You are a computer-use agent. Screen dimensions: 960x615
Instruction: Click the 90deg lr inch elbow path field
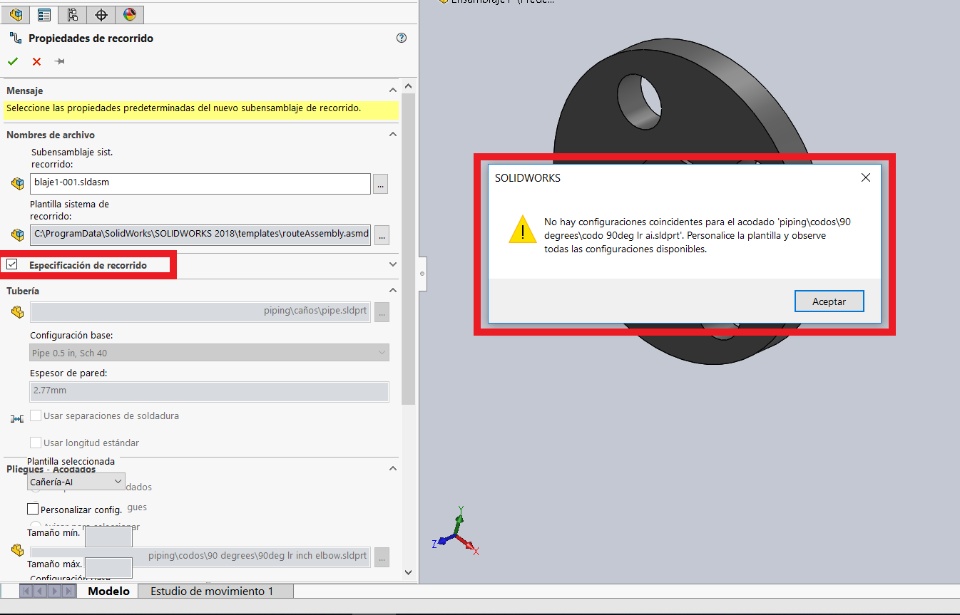200,556
